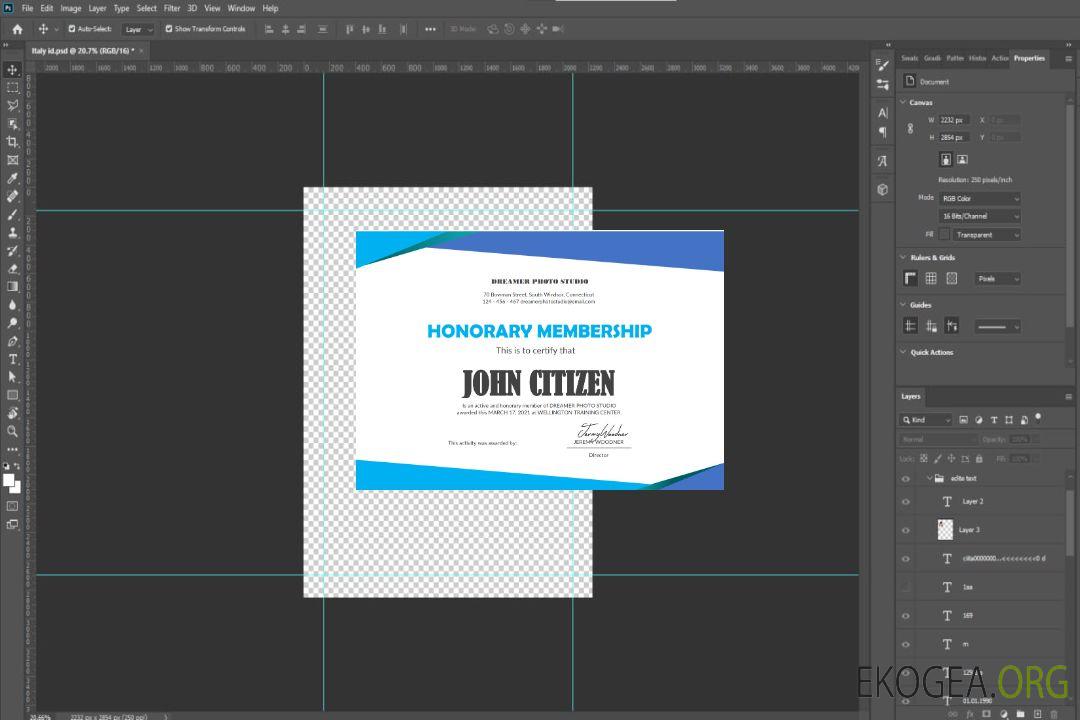Collapse the 'edite text' layer group
This screenshot has height=720, width=1080.
coord(929,479)
